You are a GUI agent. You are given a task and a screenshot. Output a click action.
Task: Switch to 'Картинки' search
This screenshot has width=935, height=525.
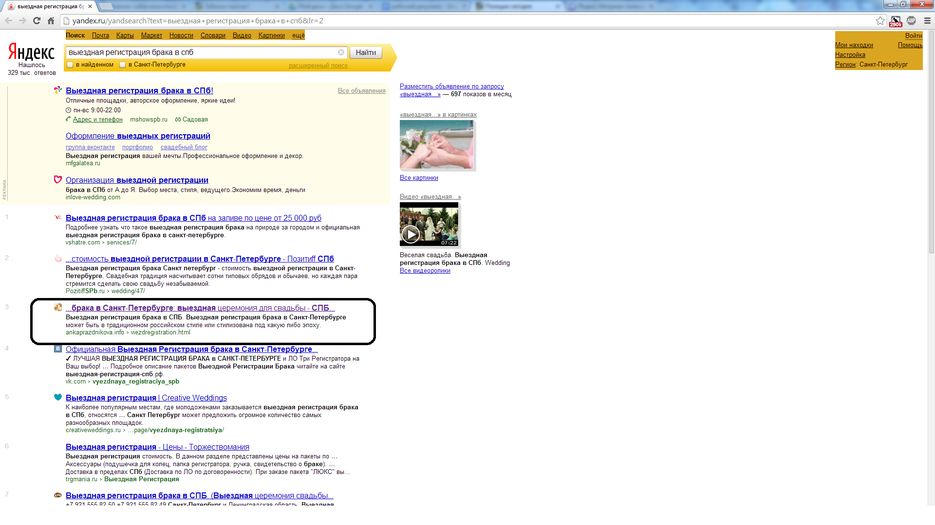pyautogui.click(x=271, y=35)
